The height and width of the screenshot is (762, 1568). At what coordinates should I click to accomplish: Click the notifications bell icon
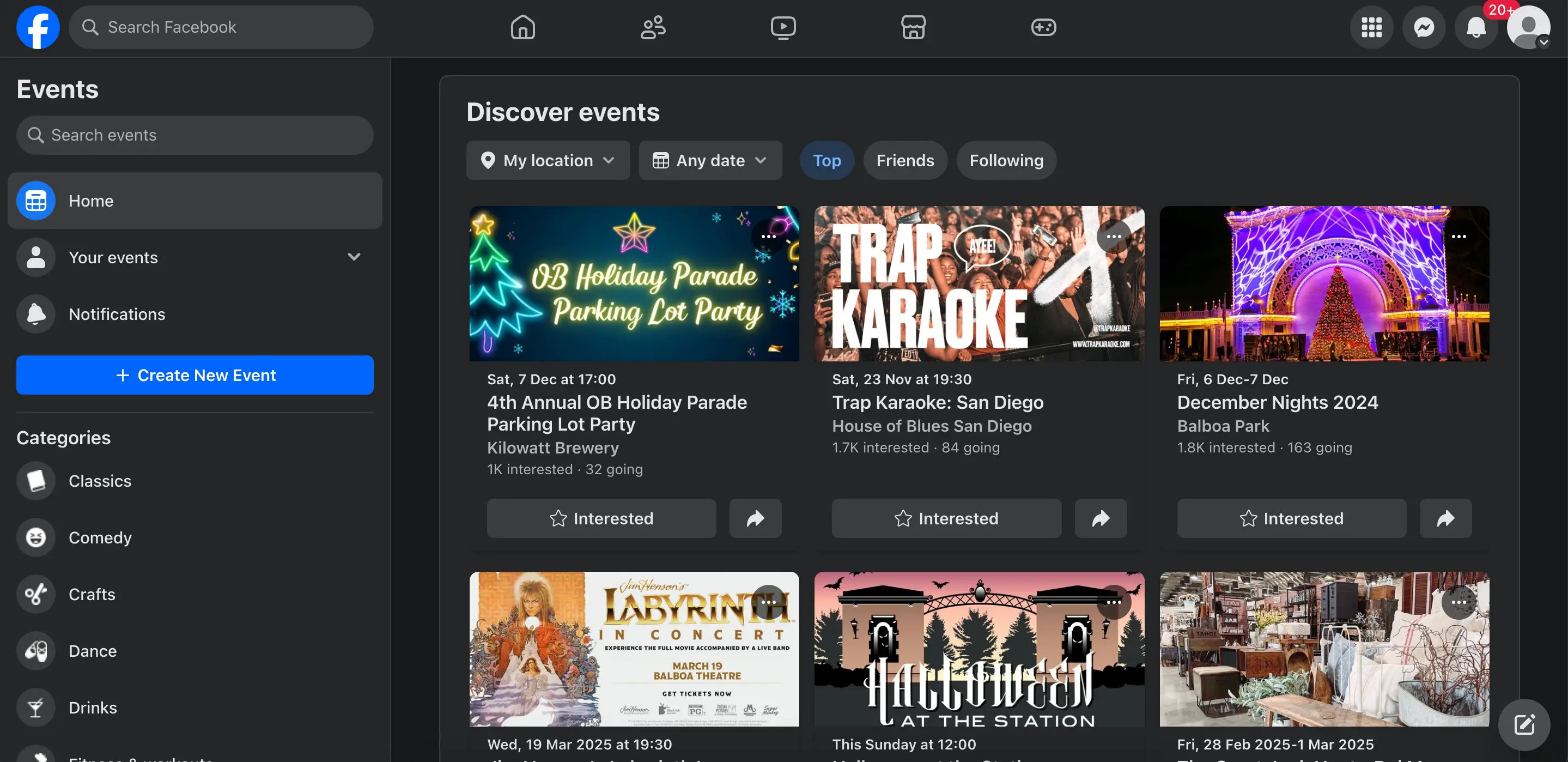coord(1476,27)
